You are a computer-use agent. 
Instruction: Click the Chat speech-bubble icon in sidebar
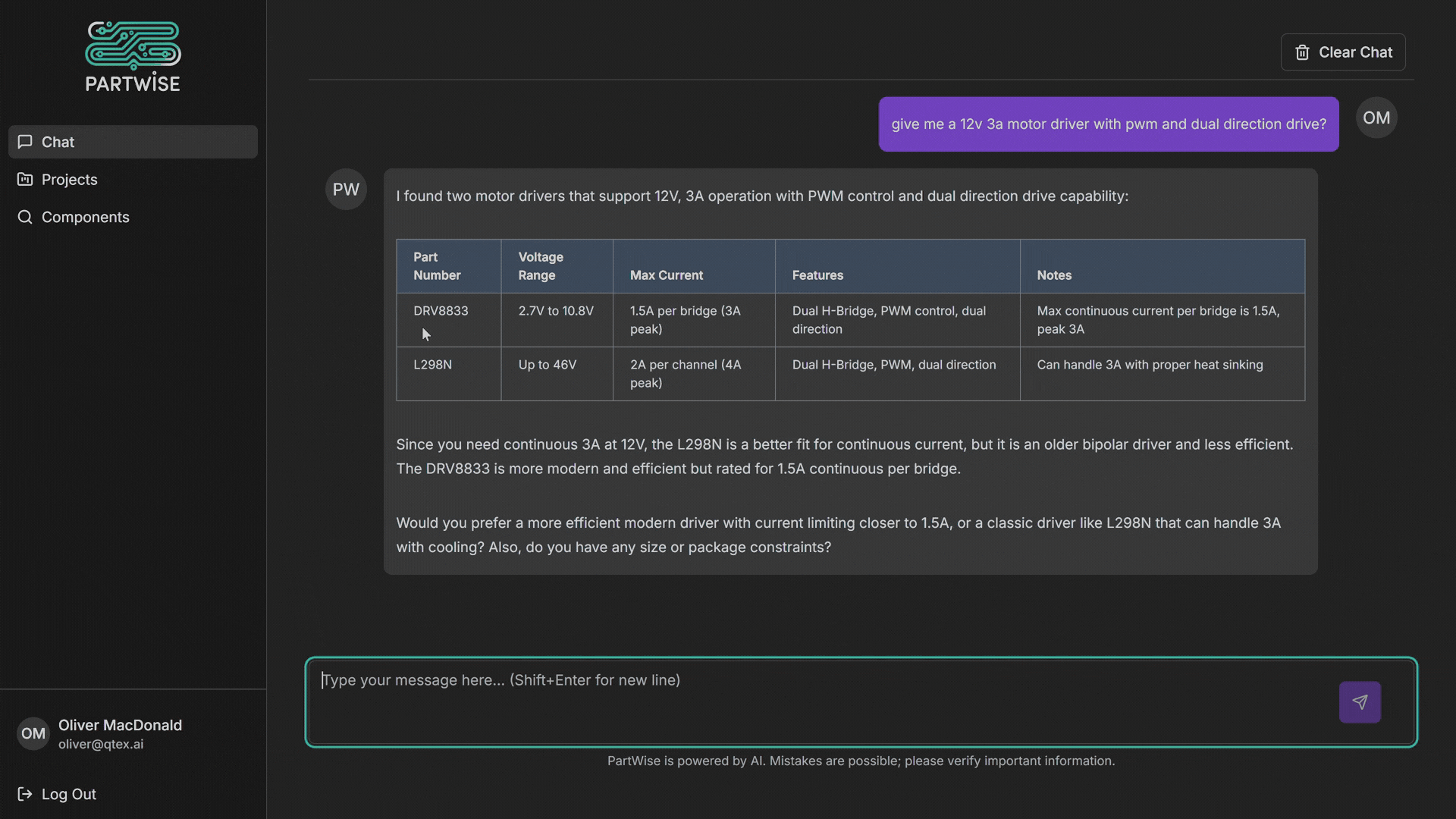click(x=25, y=142)
